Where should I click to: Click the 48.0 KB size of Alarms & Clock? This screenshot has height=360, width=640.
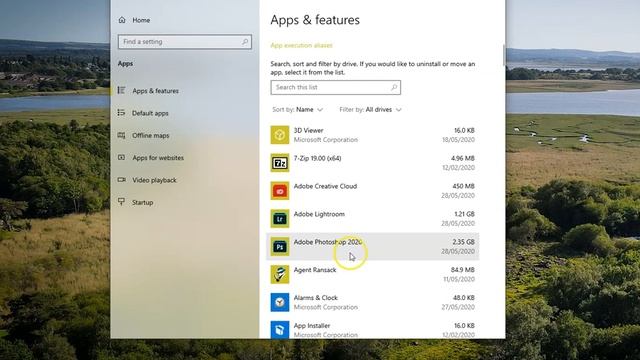click(x=463, y=298)
